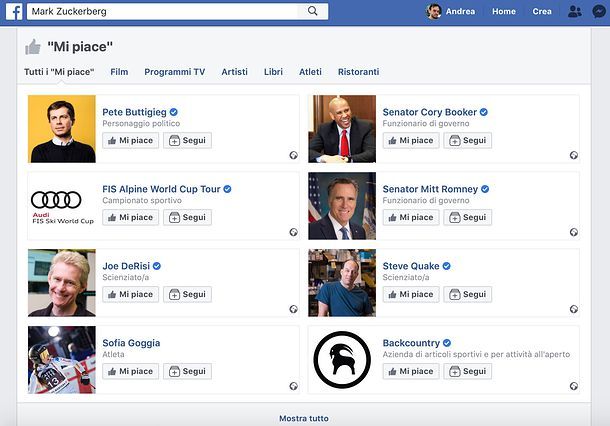Like the Sofia Goggia page
The image size is (610, 426).
coord(131,372)
